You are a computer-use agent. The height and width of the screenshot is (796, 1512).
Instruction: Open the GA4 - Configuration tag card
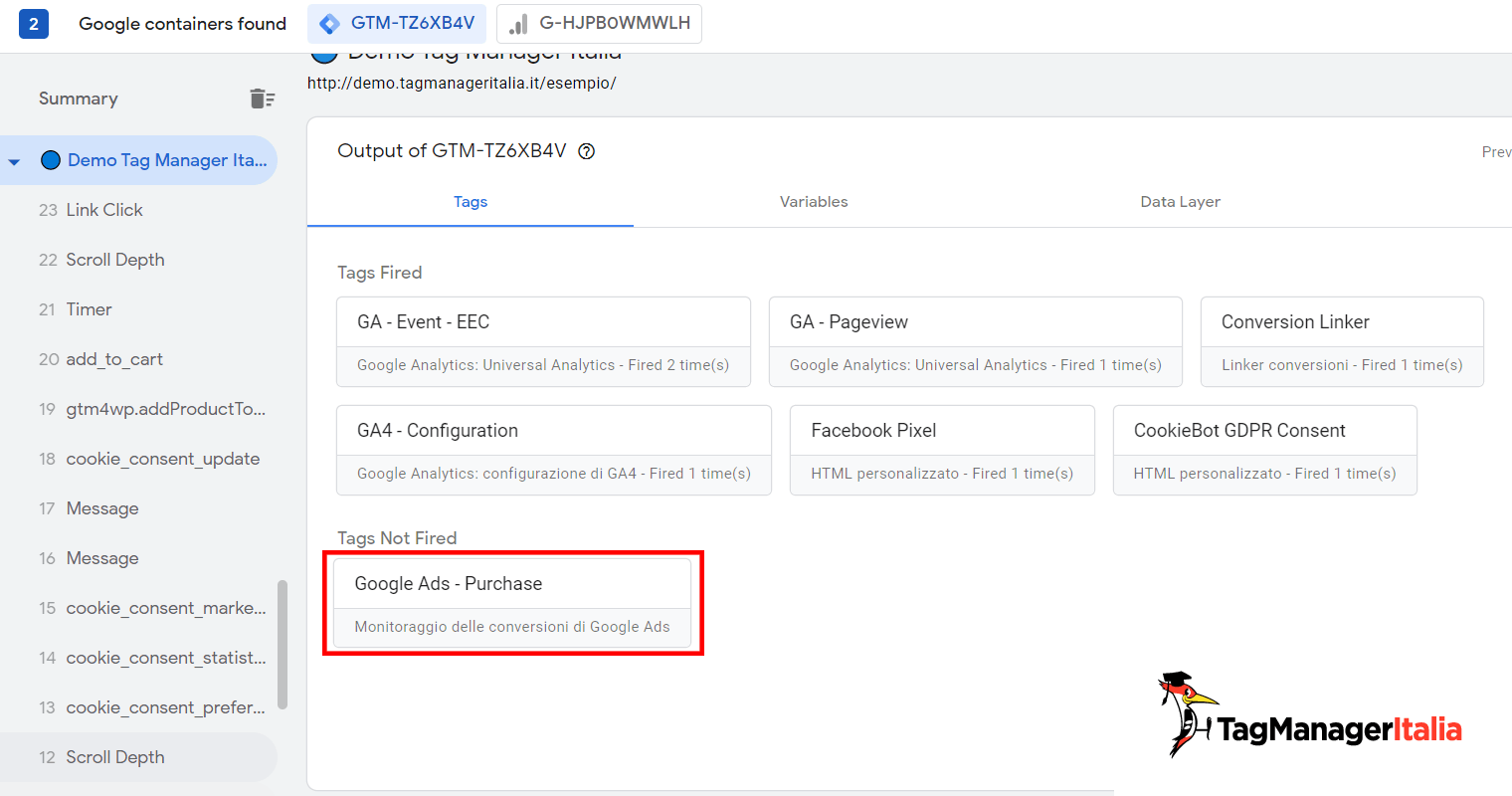pos(554,450)
